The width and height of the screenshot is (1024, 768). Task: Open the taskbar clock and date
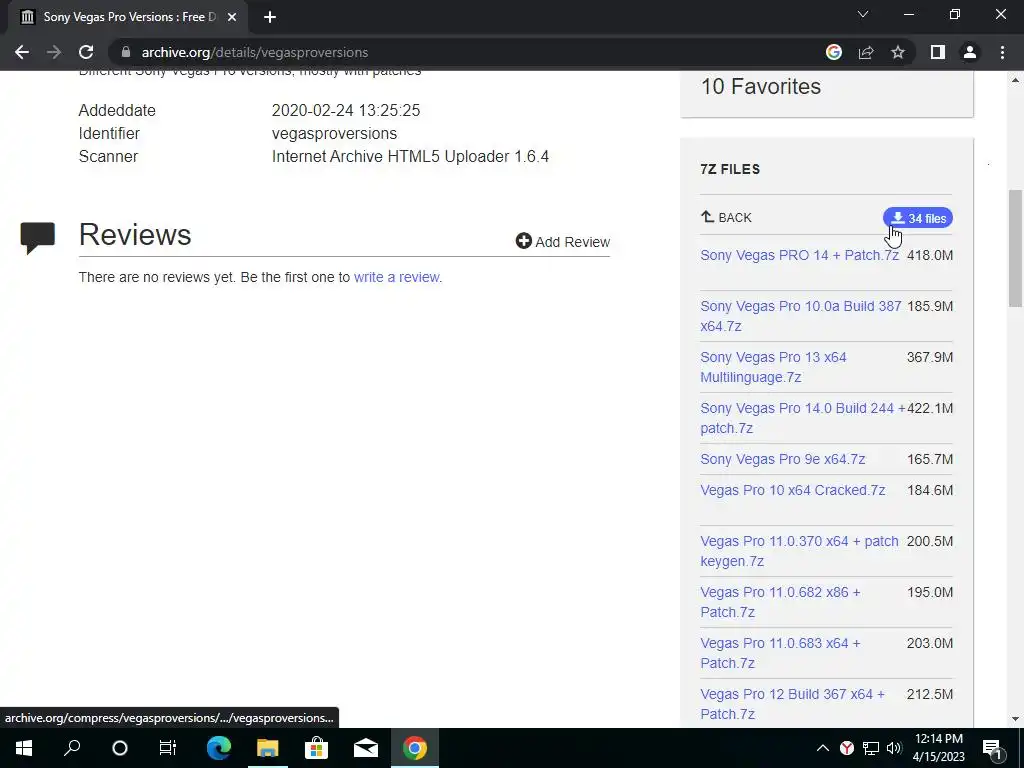[x=938, y=748]
